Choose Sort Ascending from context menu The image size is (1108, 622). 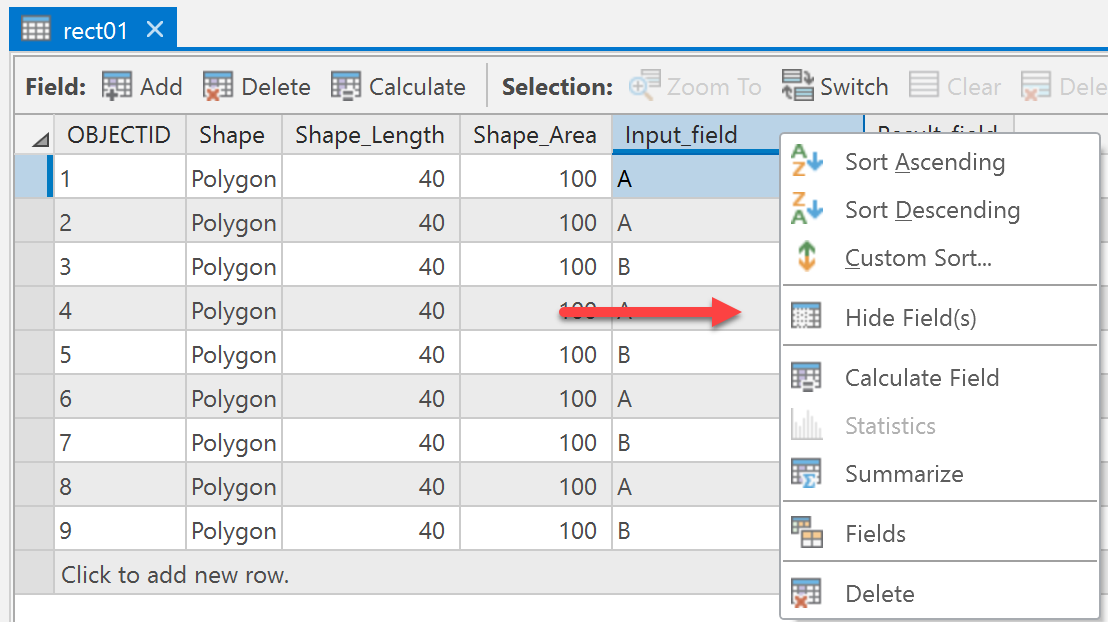924,162
